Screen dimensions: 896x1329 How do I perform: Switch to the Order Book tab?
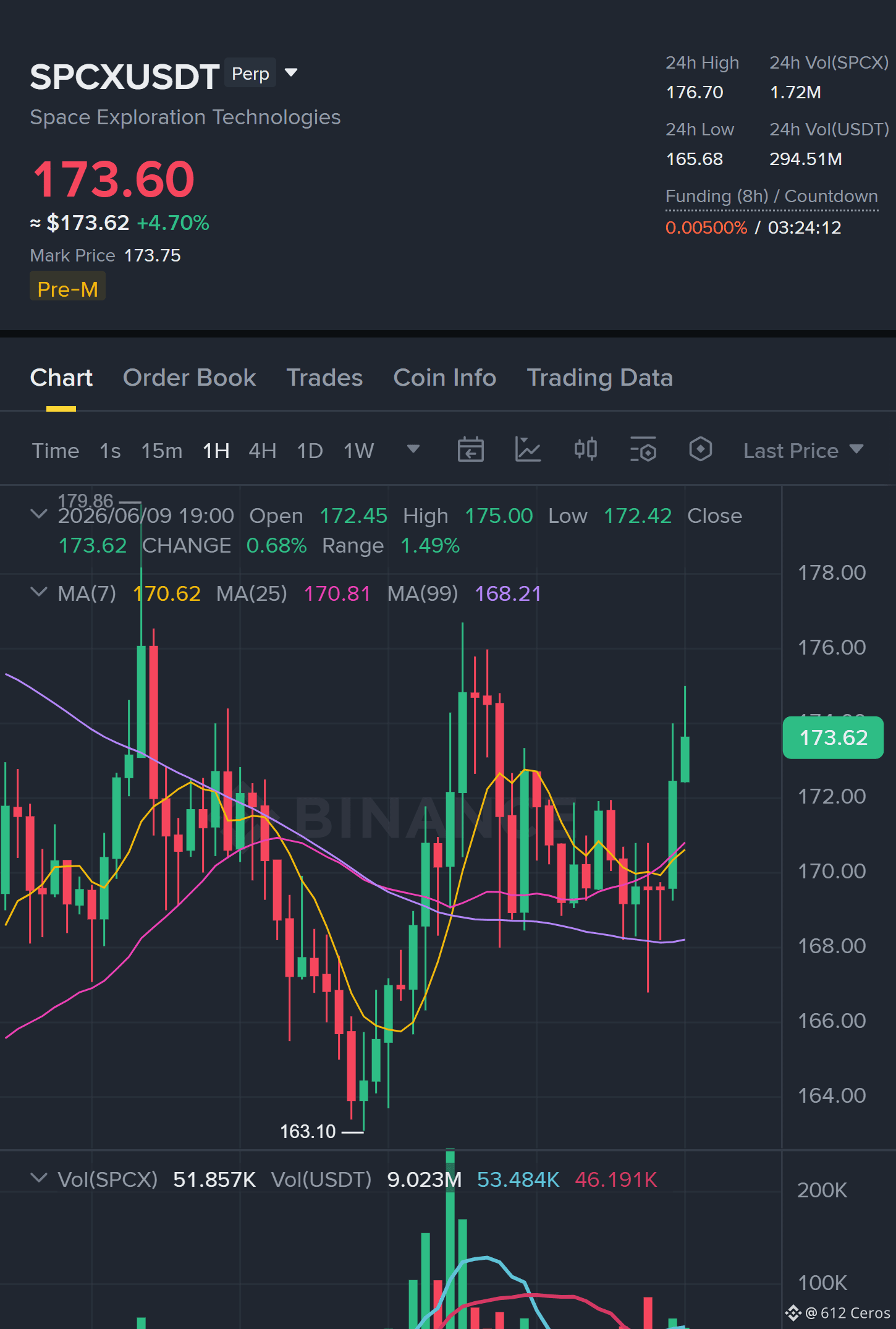pyautogui.click(x=189, y=378)
